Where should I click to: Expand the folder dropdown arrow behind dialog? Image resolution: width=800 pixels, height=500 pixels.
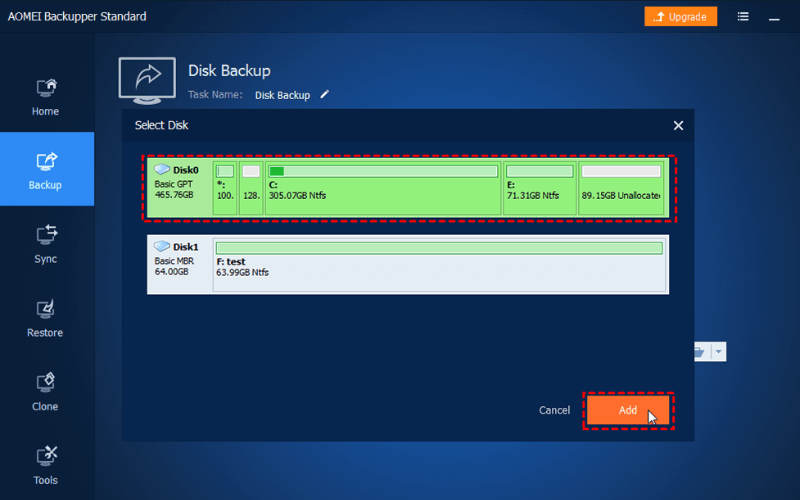(x=718, y=352)
